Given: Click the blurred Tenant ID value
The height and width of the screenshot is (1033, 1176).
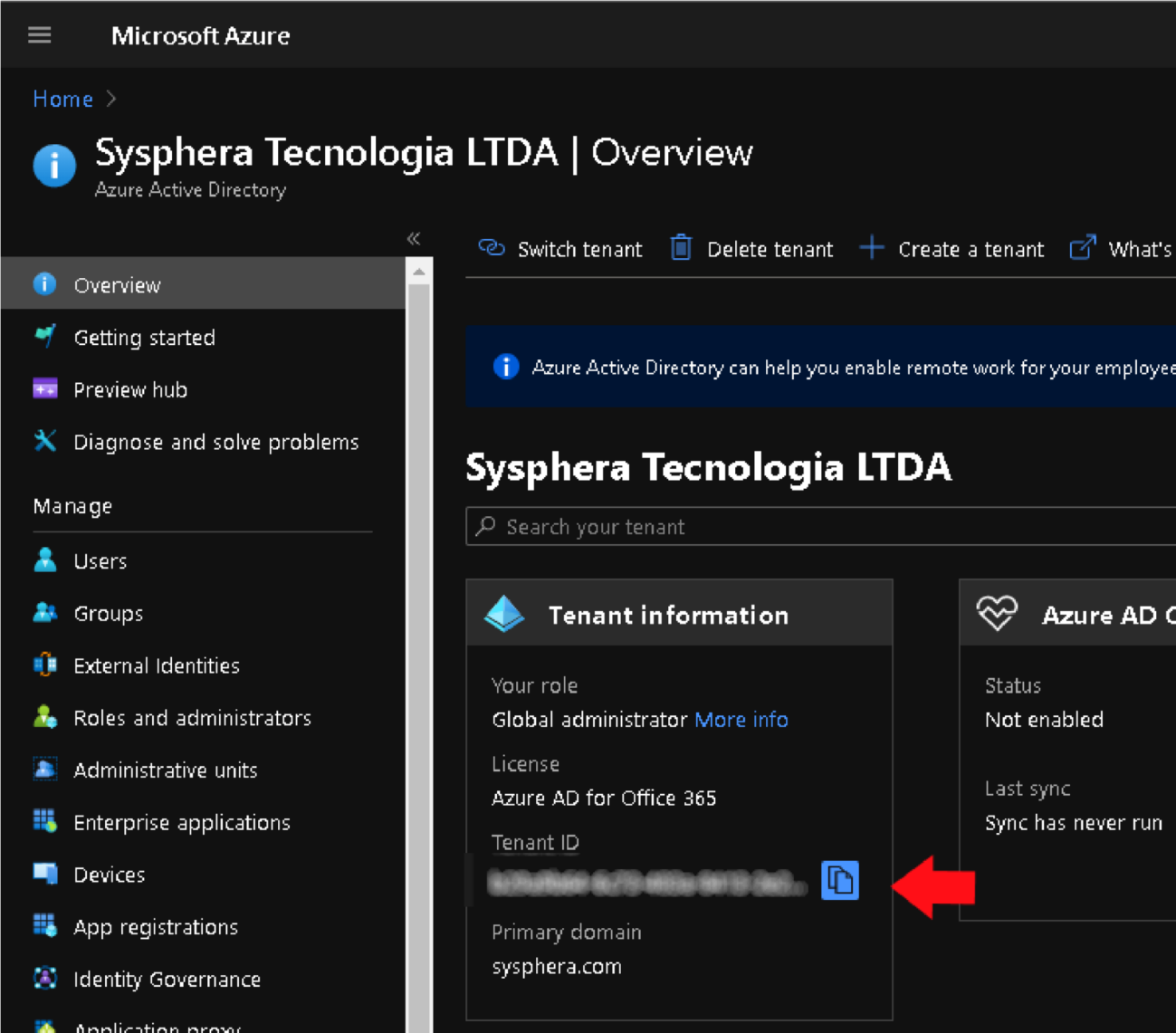Looking at the screenshot, I should (x=646, y=882).
